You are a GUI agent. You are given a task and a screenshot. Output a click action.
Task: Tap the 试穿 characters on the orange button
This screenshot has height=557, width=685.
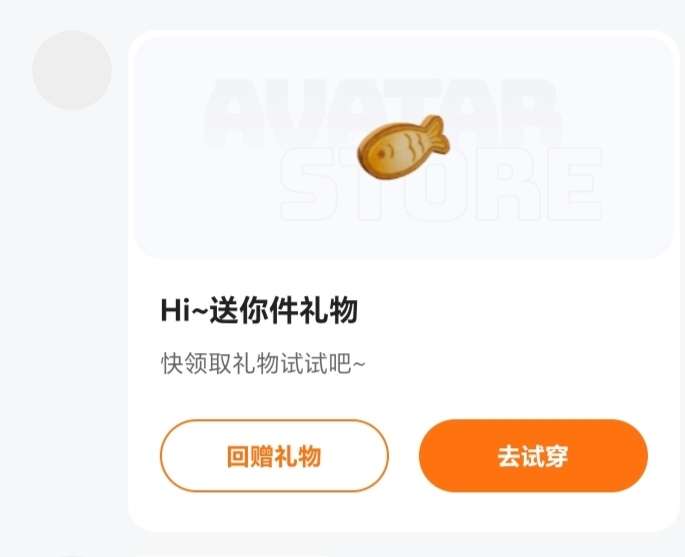point(545,457)
